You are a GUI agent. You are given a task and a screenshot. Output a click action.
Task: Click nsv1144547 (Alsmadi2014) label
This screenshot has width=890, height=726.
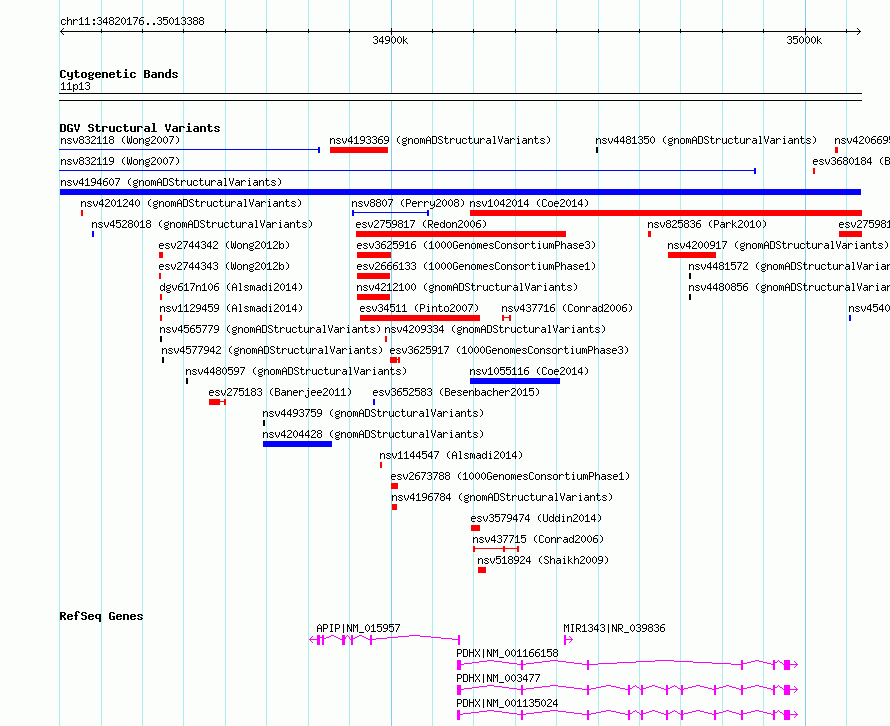coord(451,455)
